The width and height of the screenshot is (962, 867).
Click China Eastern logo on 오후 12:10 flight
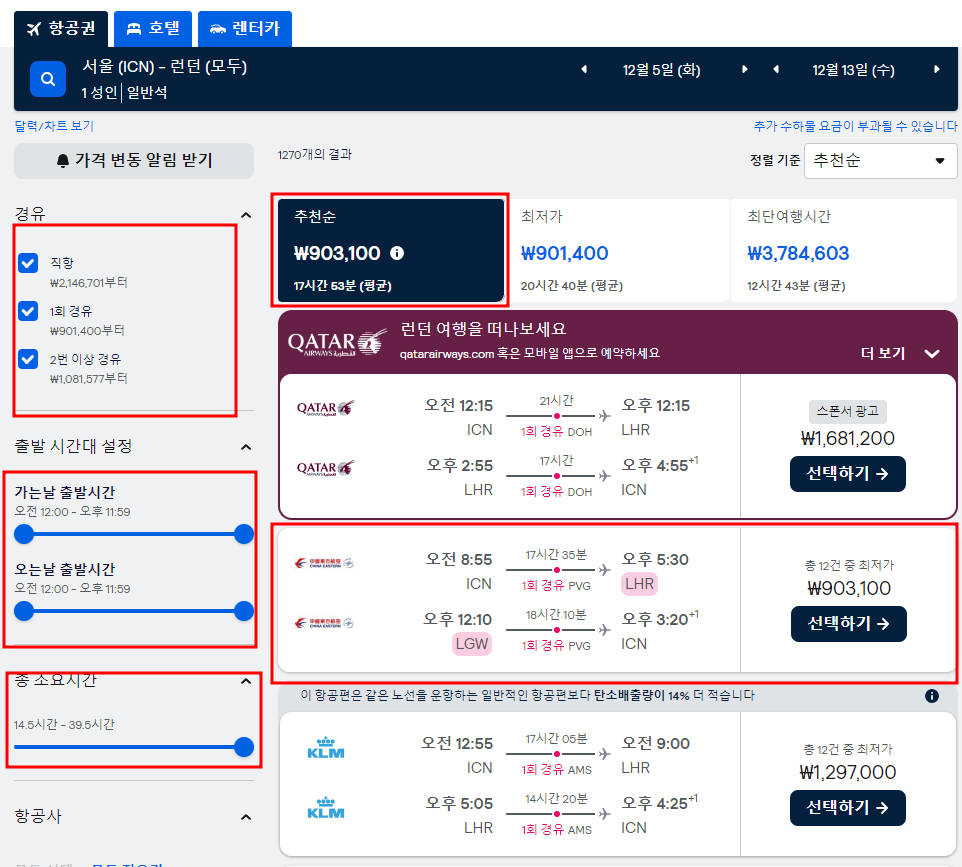click(x=324, y=623)
